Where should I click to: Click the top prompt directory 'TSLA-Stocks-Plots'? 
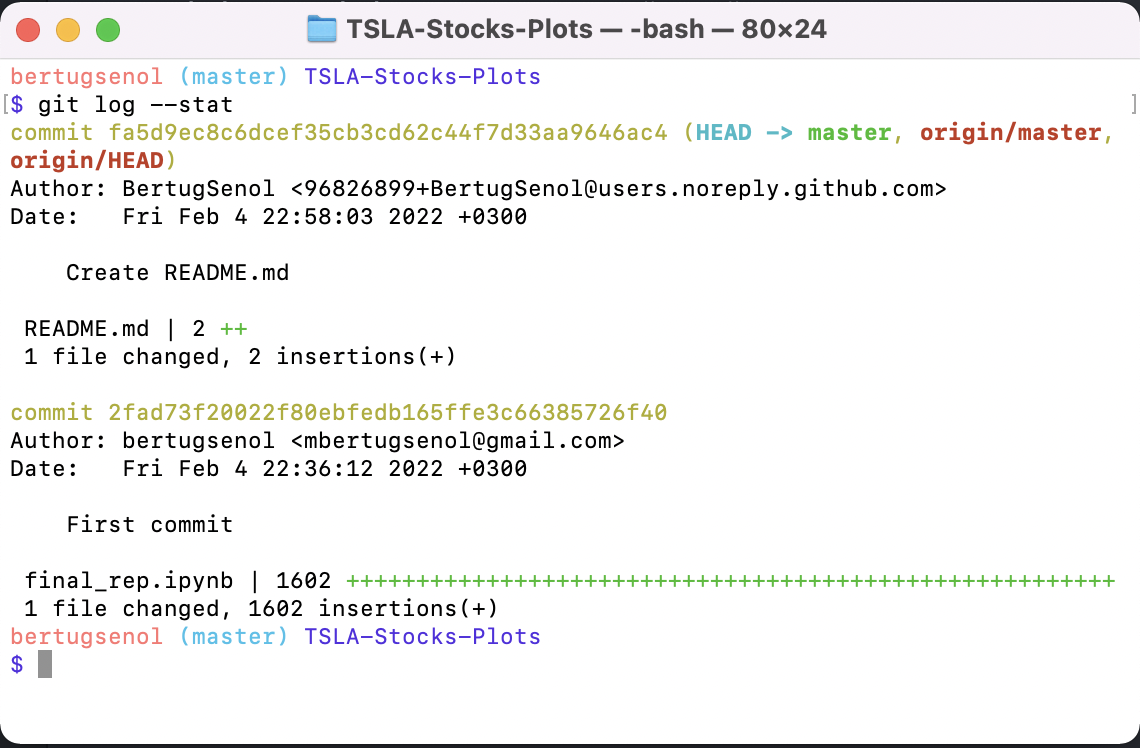422,77
